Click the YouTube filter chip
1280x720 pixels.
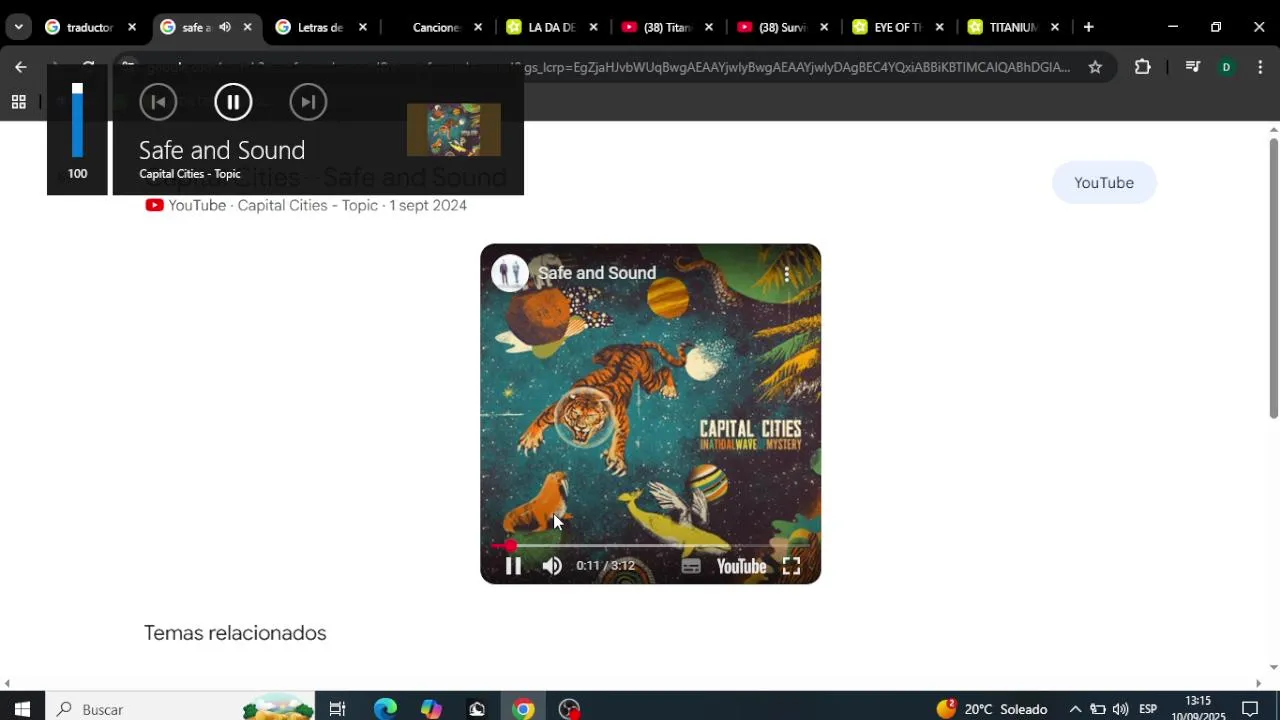[x=1104, y=183]
